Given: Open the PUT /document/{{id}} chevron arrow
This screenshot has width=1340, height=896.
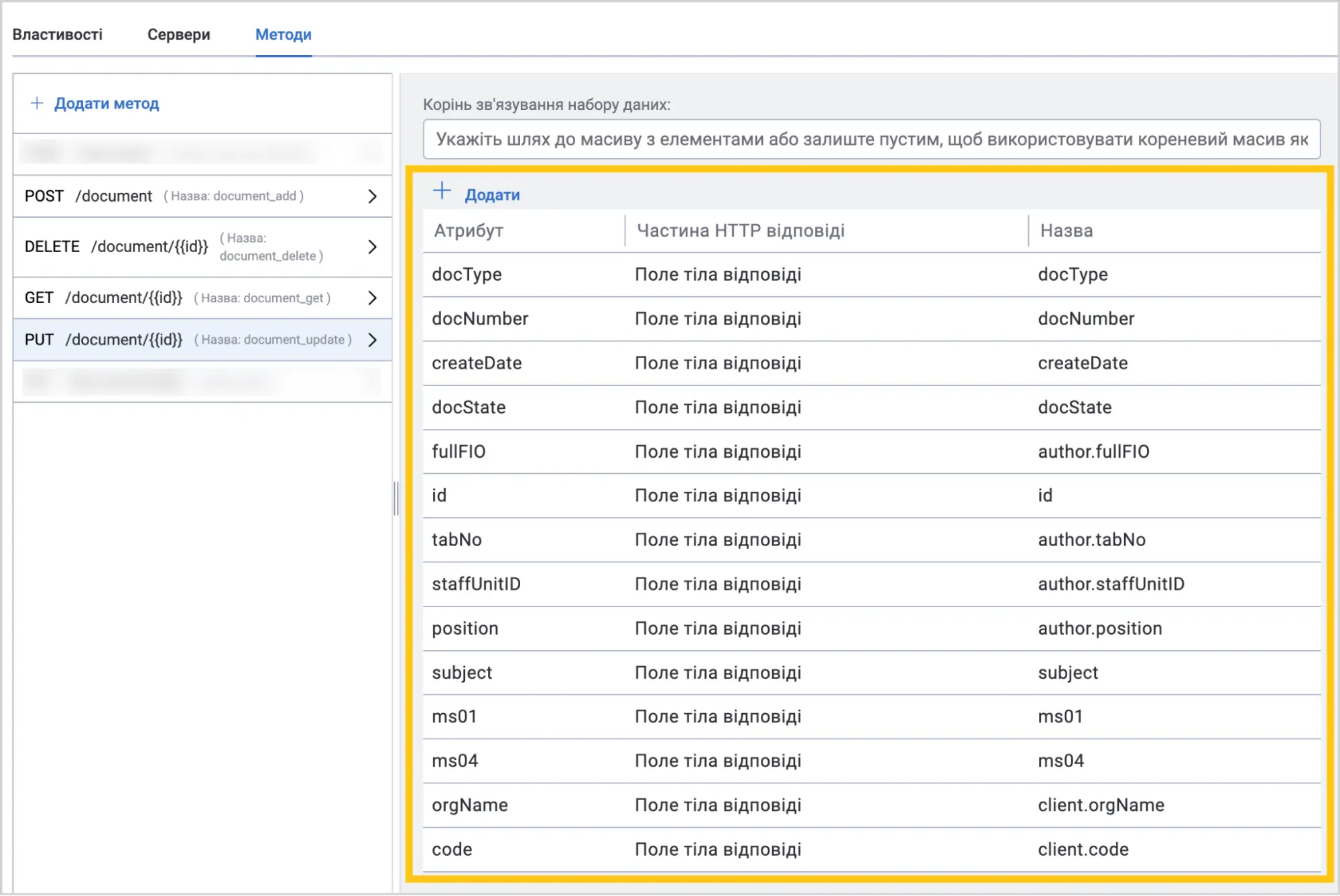Looking at the screenshot, I should coord(373,340).
